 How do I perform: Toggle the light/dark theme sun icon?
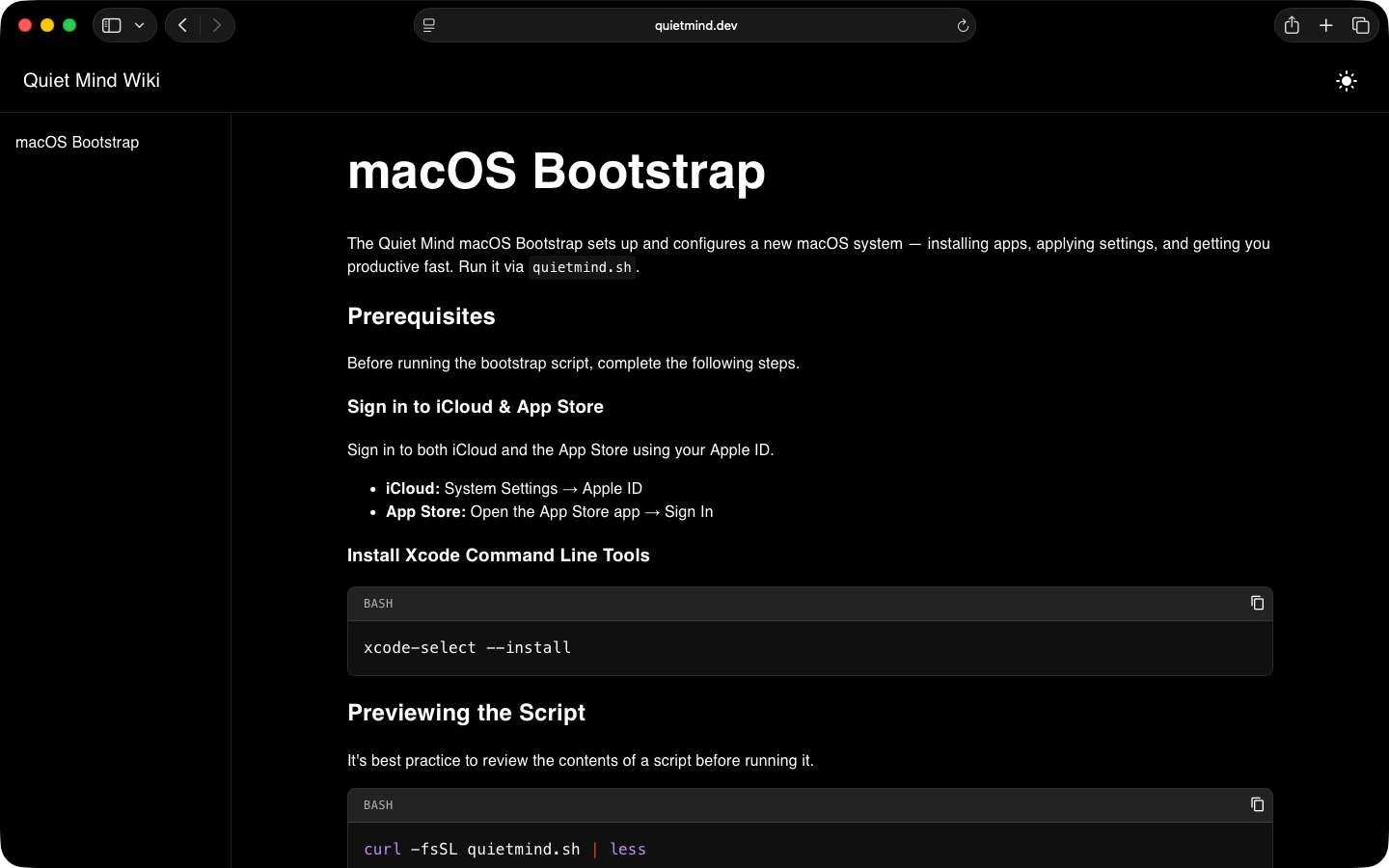coord(1347,81)
